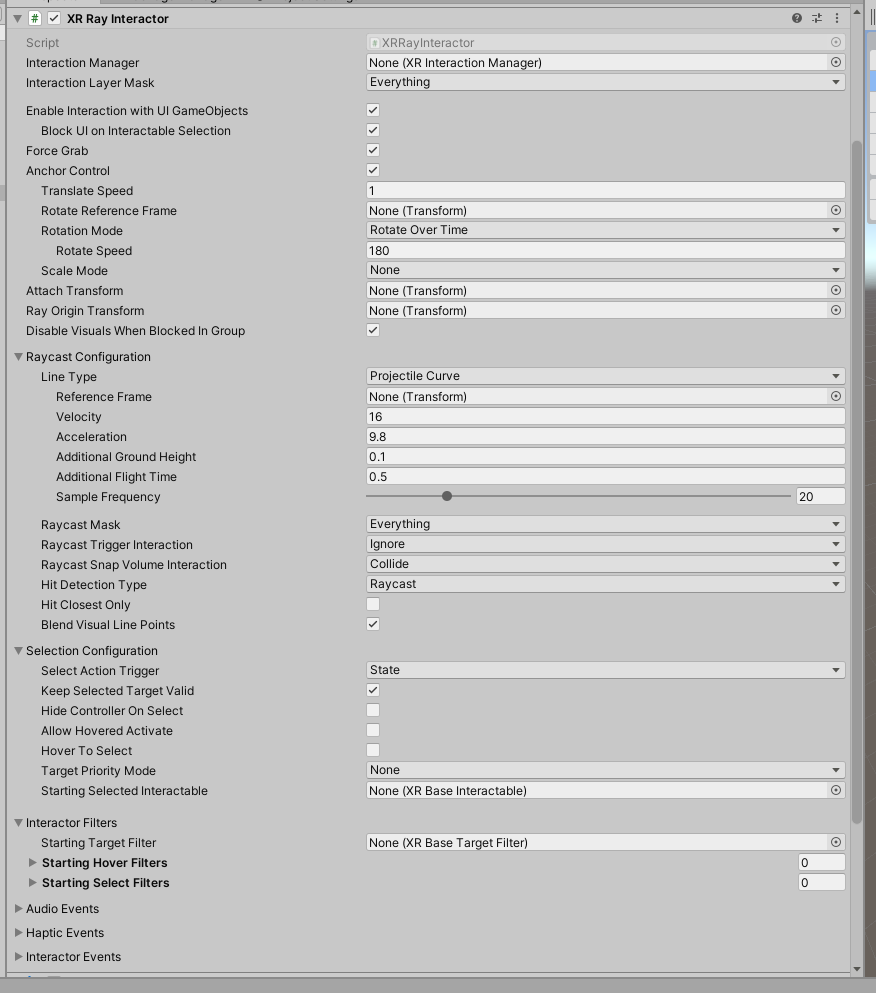Expand the Audio Events section

coord(17,908)
